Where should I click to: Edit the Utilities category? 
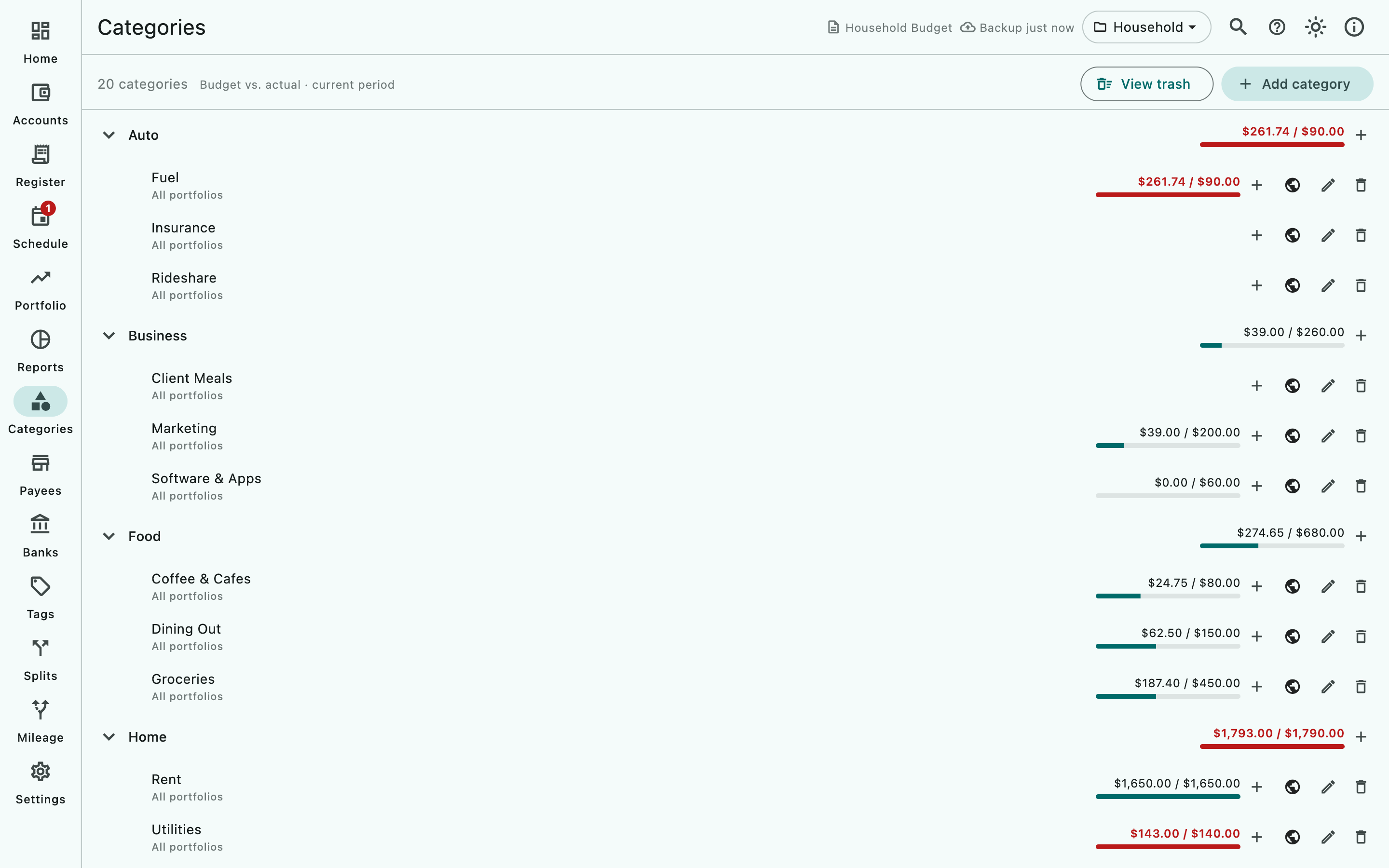(1328, 837)
